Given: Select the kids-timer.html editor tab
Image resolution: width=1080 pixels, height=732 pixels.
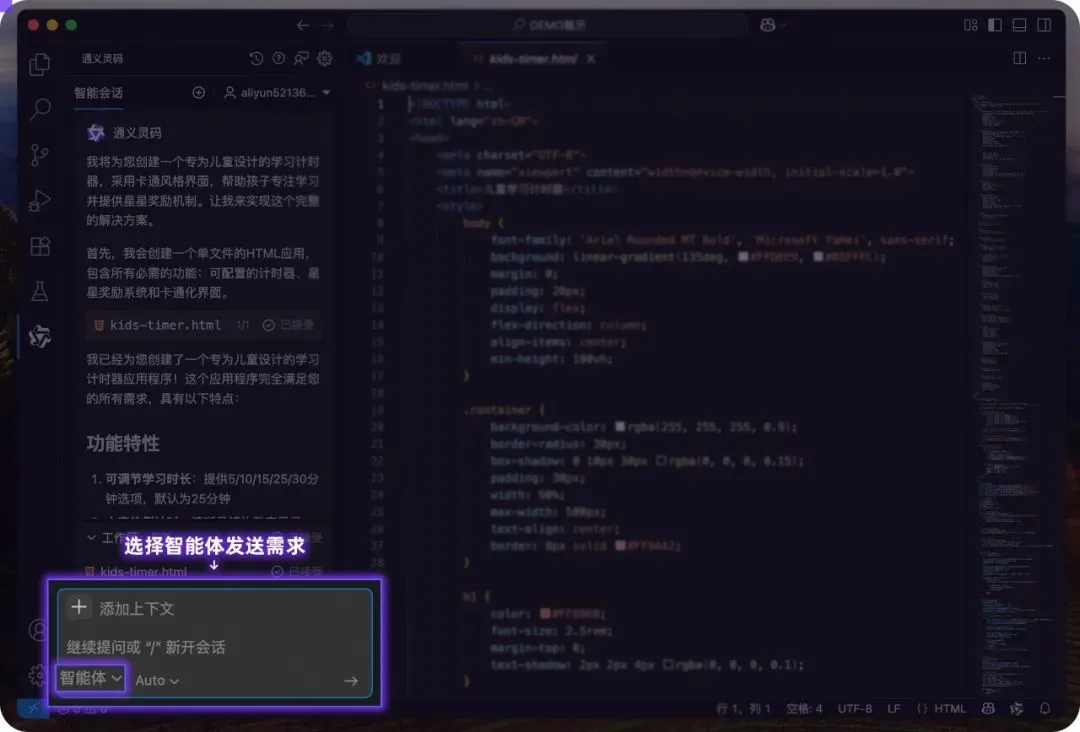Looking at the screenshot, I should tap(532, 59).
